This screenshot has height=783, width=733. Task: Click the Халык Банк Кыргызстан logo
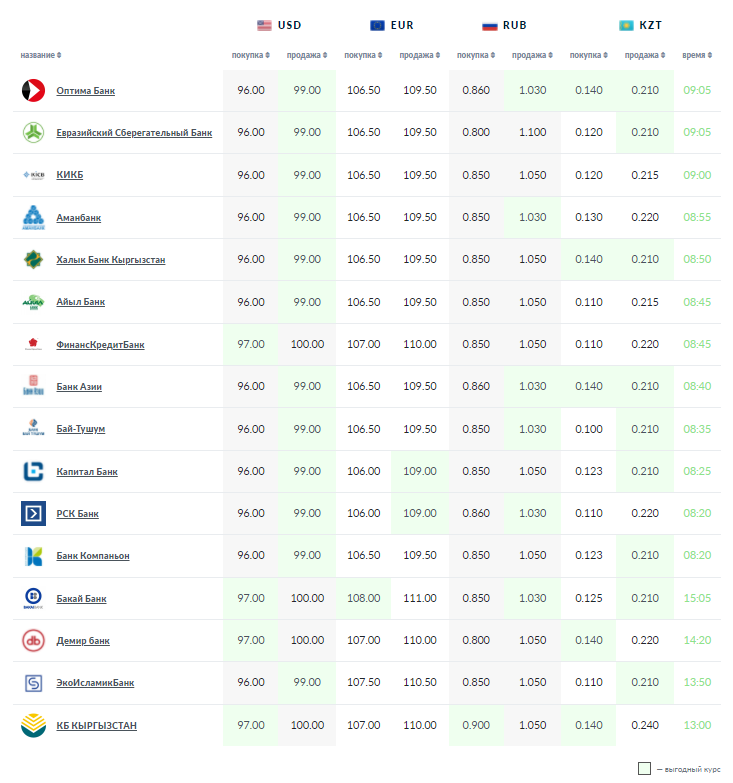[33, 259]
